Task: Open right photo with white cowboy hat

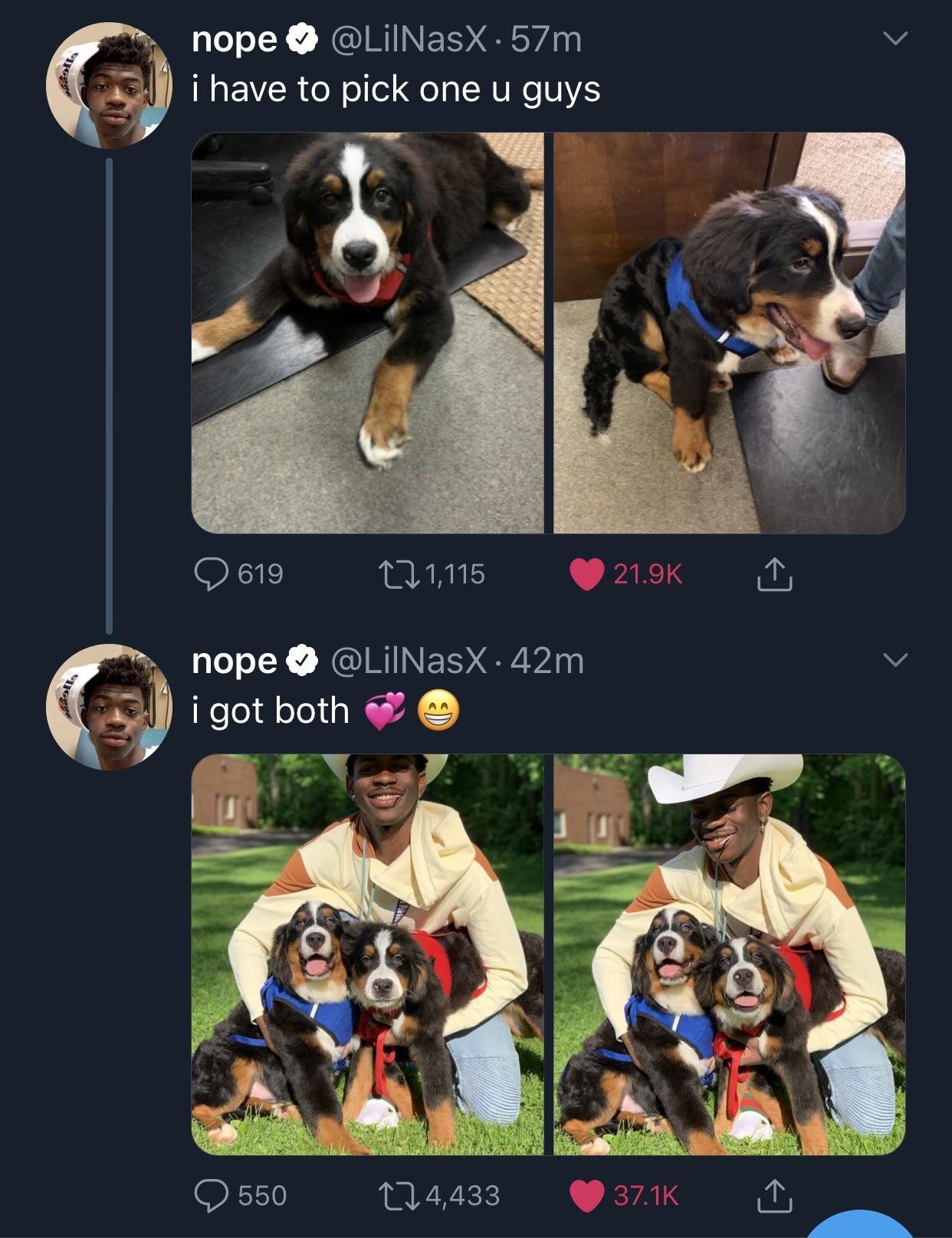Action: 729,954
